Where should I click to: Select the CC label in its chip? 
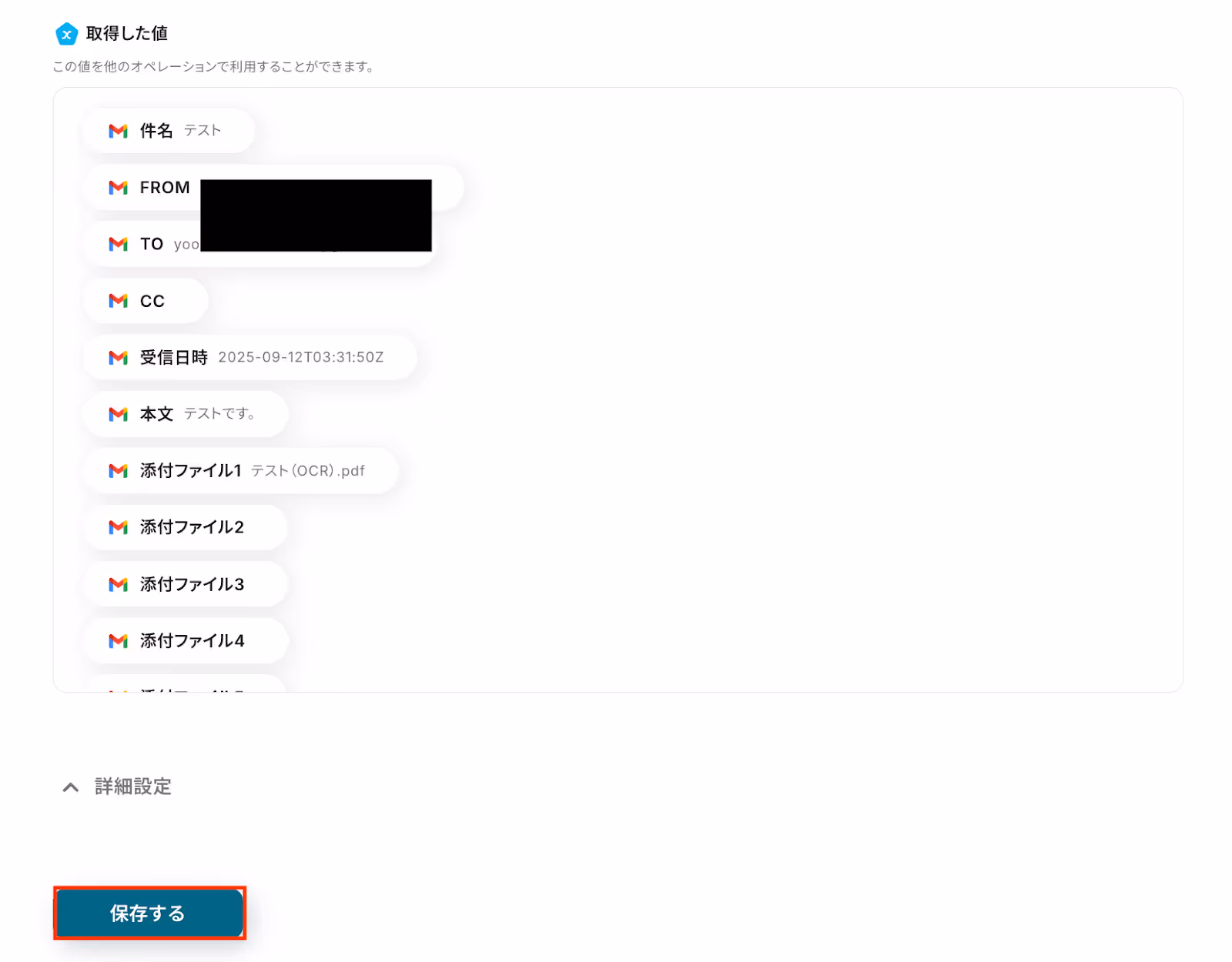(152, 301)
